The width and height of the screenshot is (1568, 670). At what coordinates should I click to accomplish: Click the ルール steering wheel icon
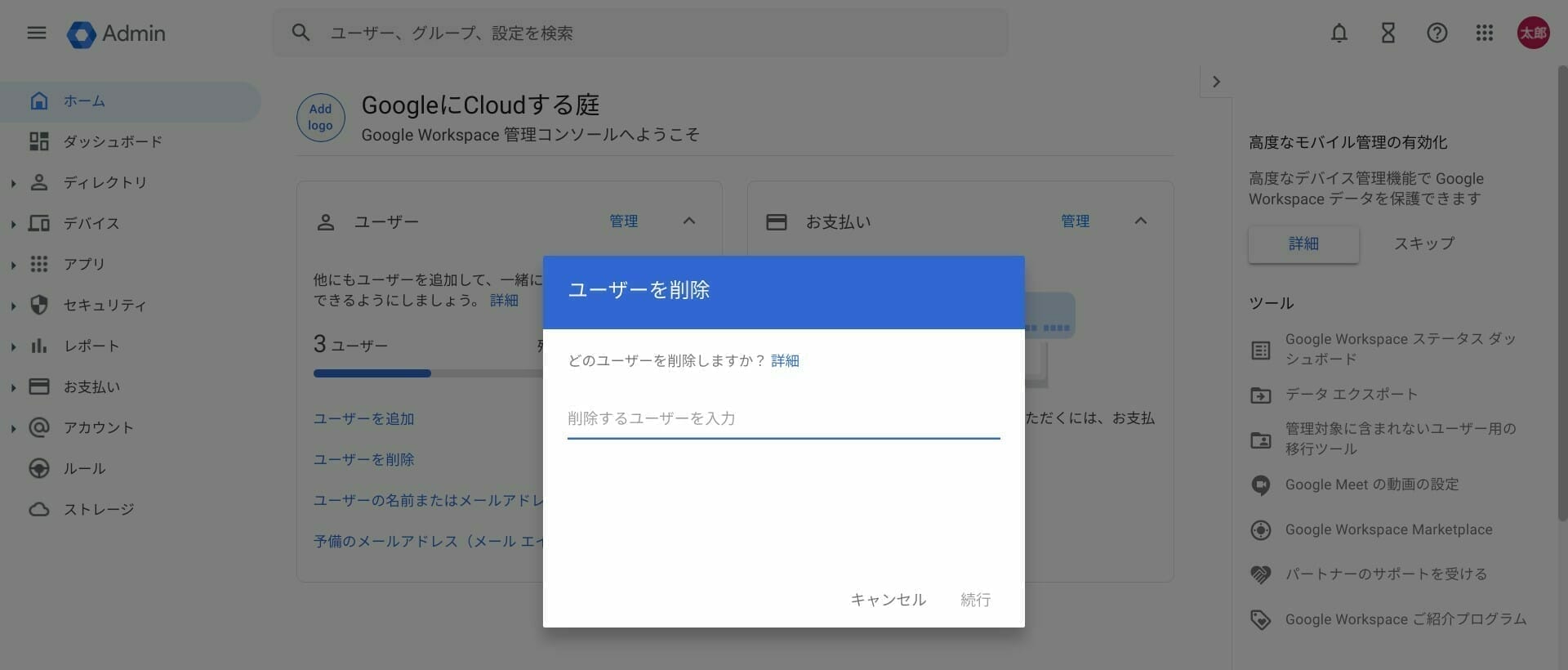click(x=38, y=468)
